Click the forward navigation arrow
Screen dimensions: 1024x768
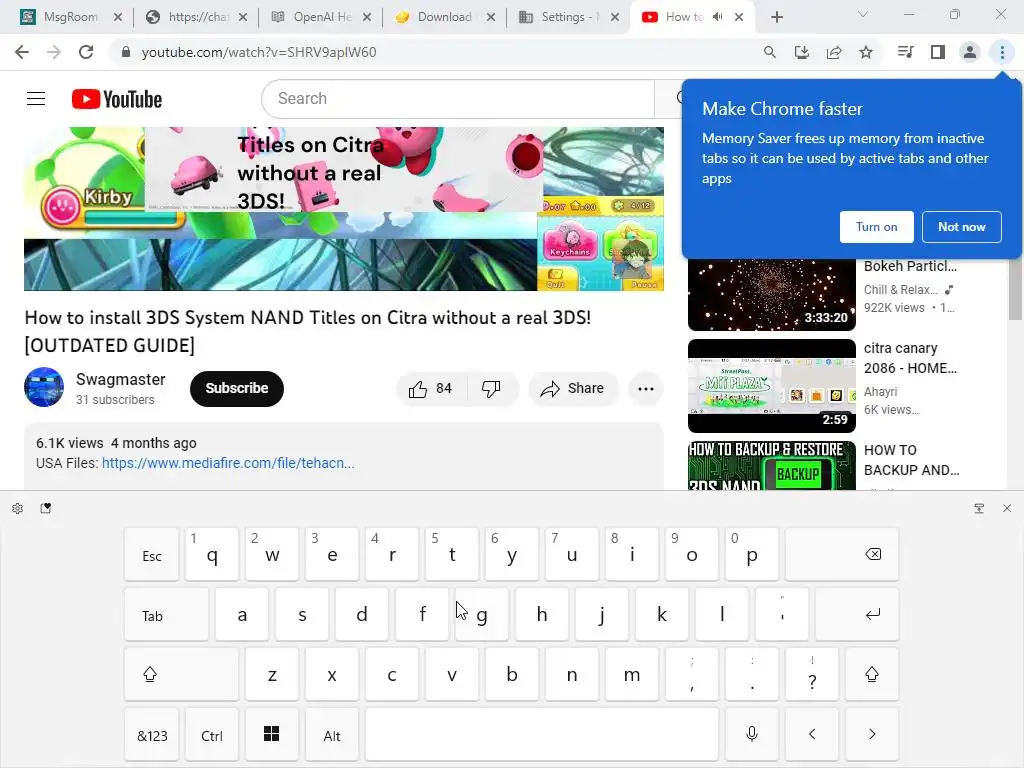(54, 52)
